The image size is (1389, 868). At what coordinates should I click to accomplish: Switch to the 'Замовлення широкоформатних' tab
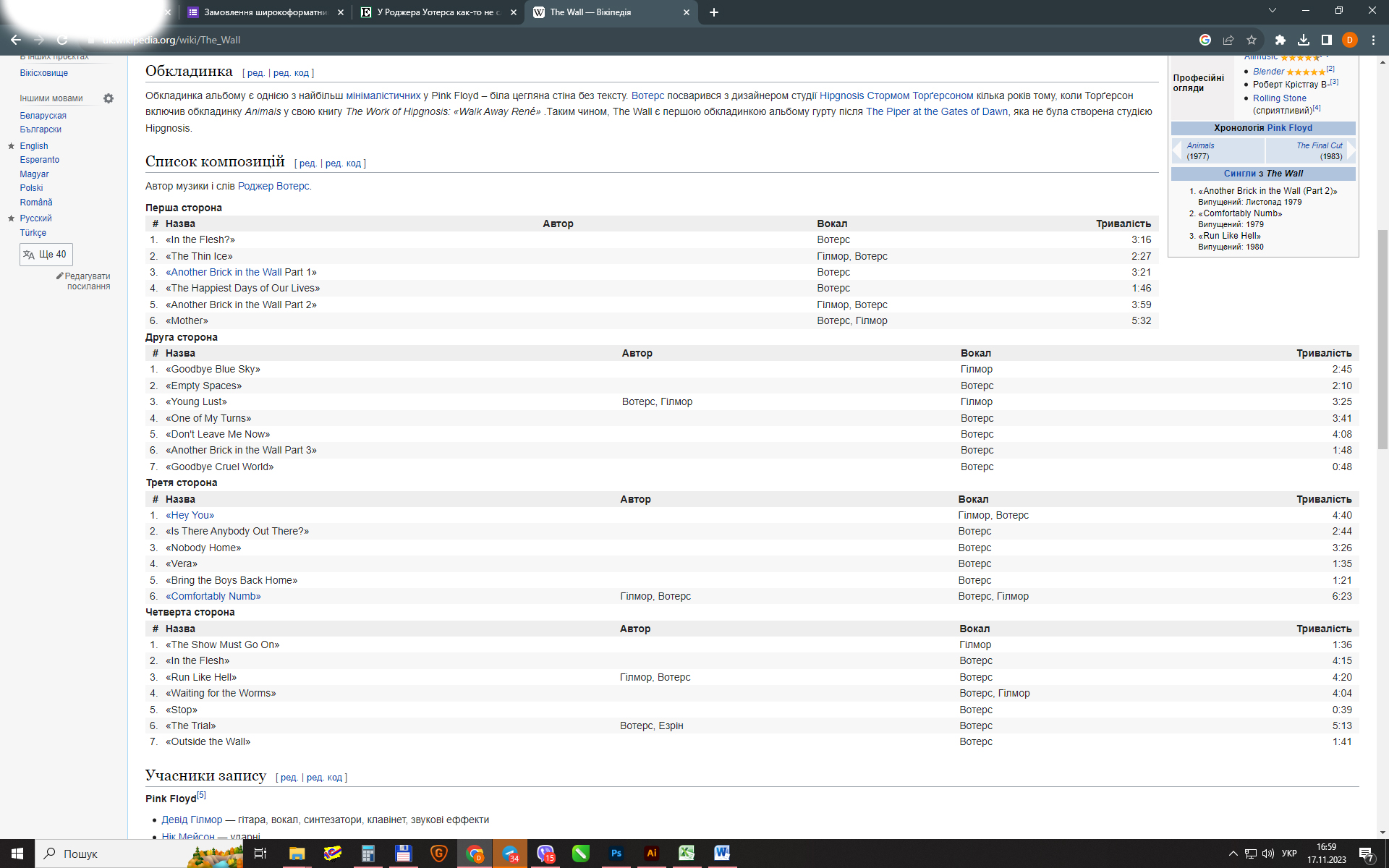[x=265, y=12]
